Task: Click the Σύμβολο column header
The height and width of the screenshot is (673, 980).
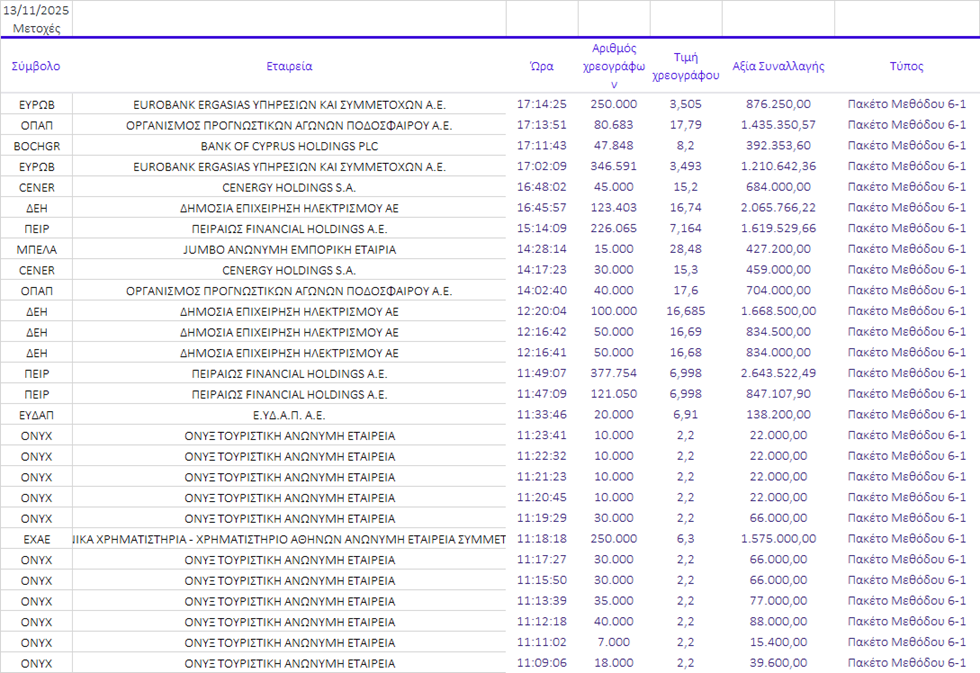Action: [36, 66]
